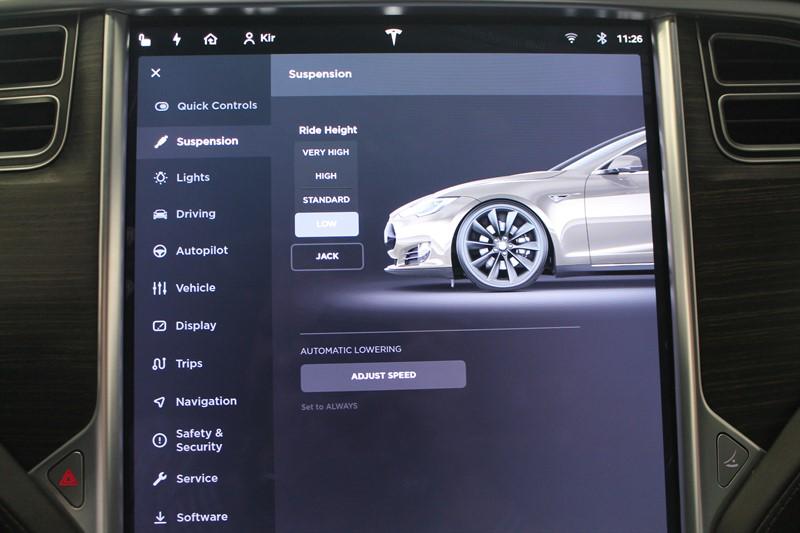
Task: Select the Low ride height option
Action: [x=327, y=224]
